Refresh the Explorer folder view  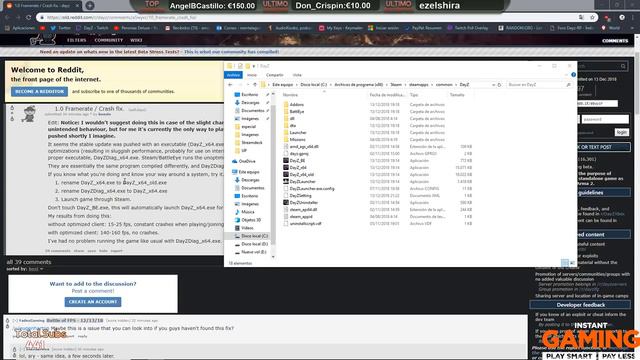coord(499,85)
